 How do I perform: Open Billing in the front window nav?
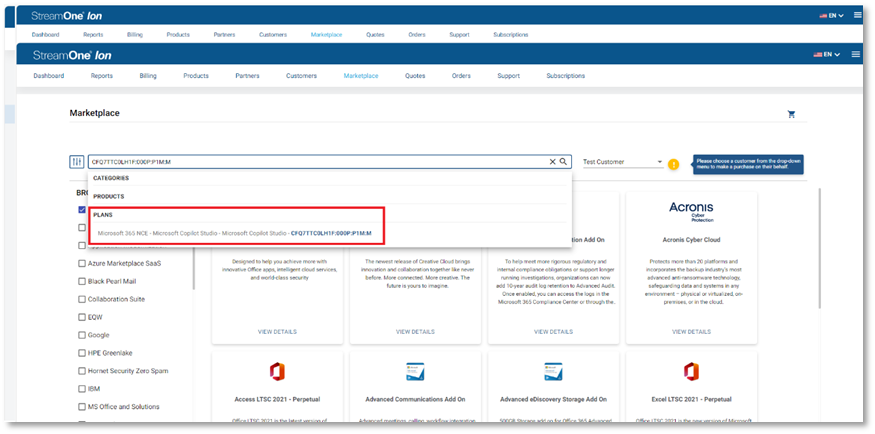coord(148,76)
